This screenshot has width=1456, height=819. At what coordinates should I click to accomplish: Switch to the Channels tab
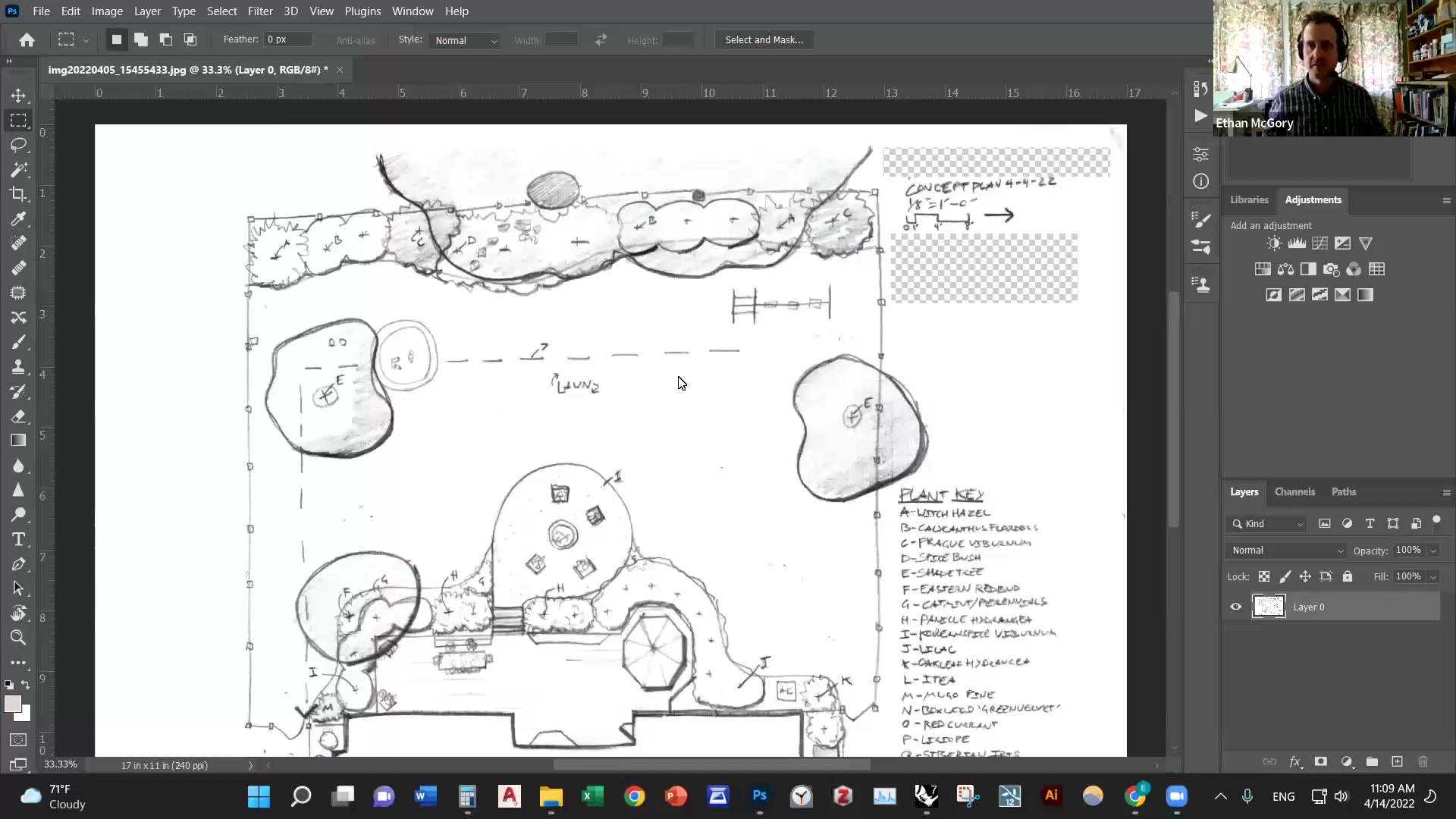(1294, 491)
